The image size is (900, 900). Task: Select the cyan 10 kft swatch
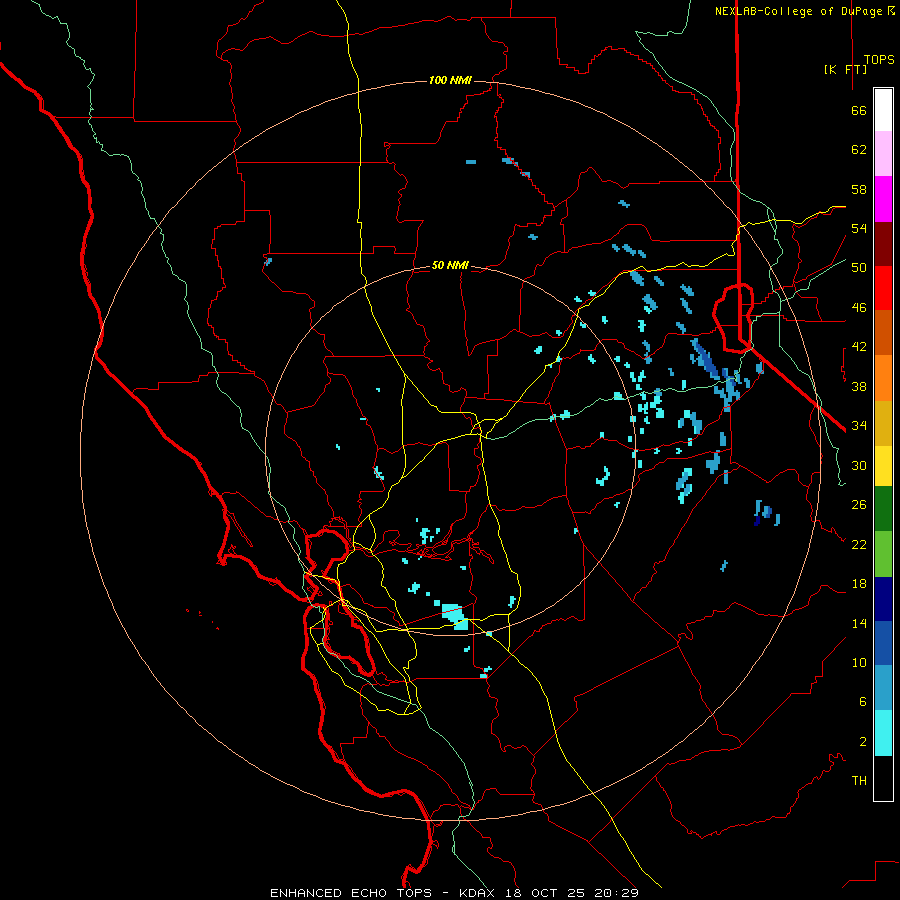[x=883, y=733]
